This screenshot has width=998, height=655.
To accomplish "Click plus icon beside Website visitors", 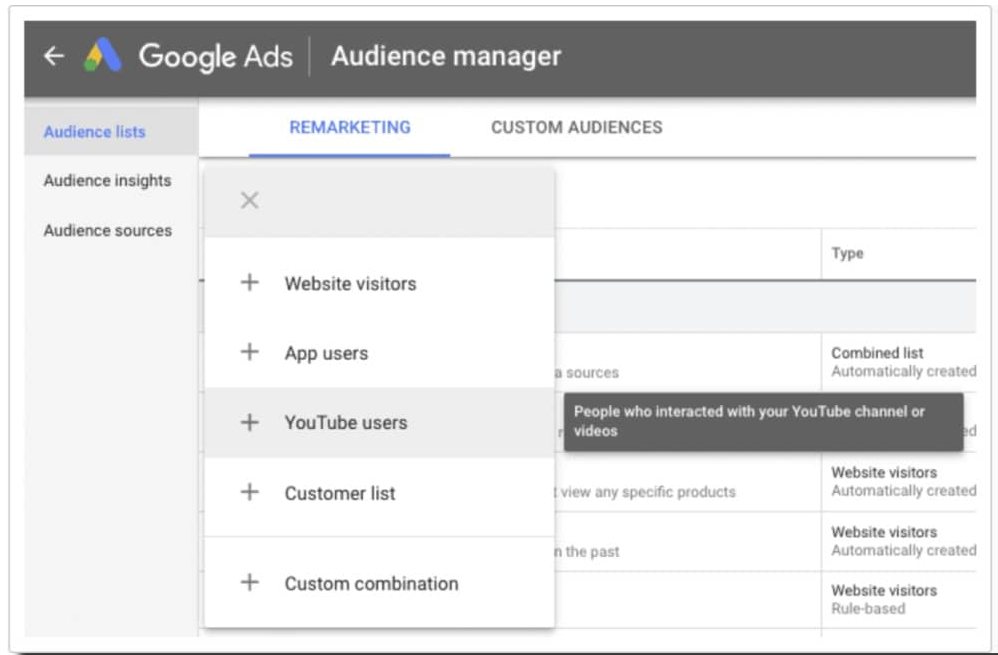I will [x=250, y=283].
